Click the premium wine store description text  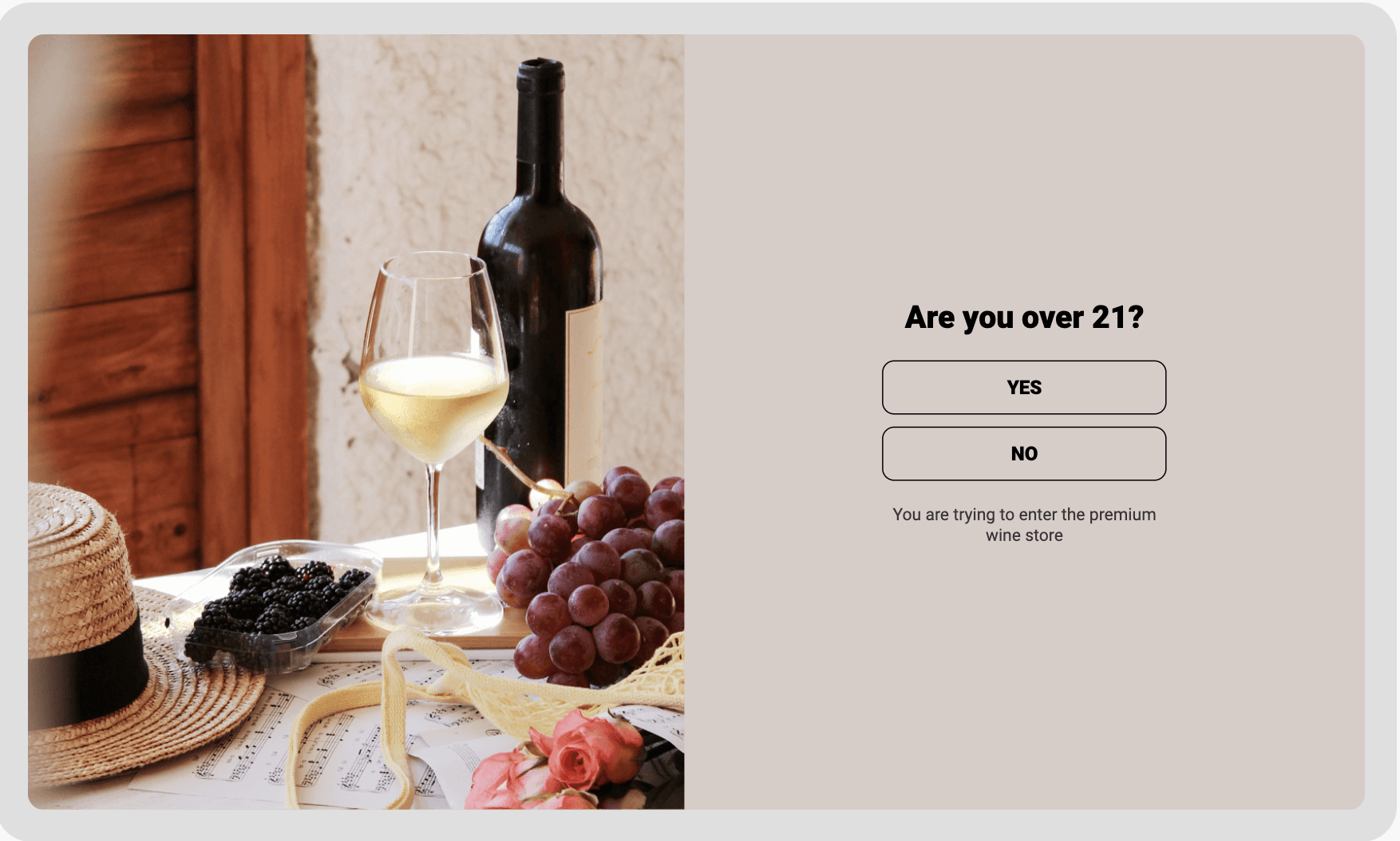pos(1024,524)
